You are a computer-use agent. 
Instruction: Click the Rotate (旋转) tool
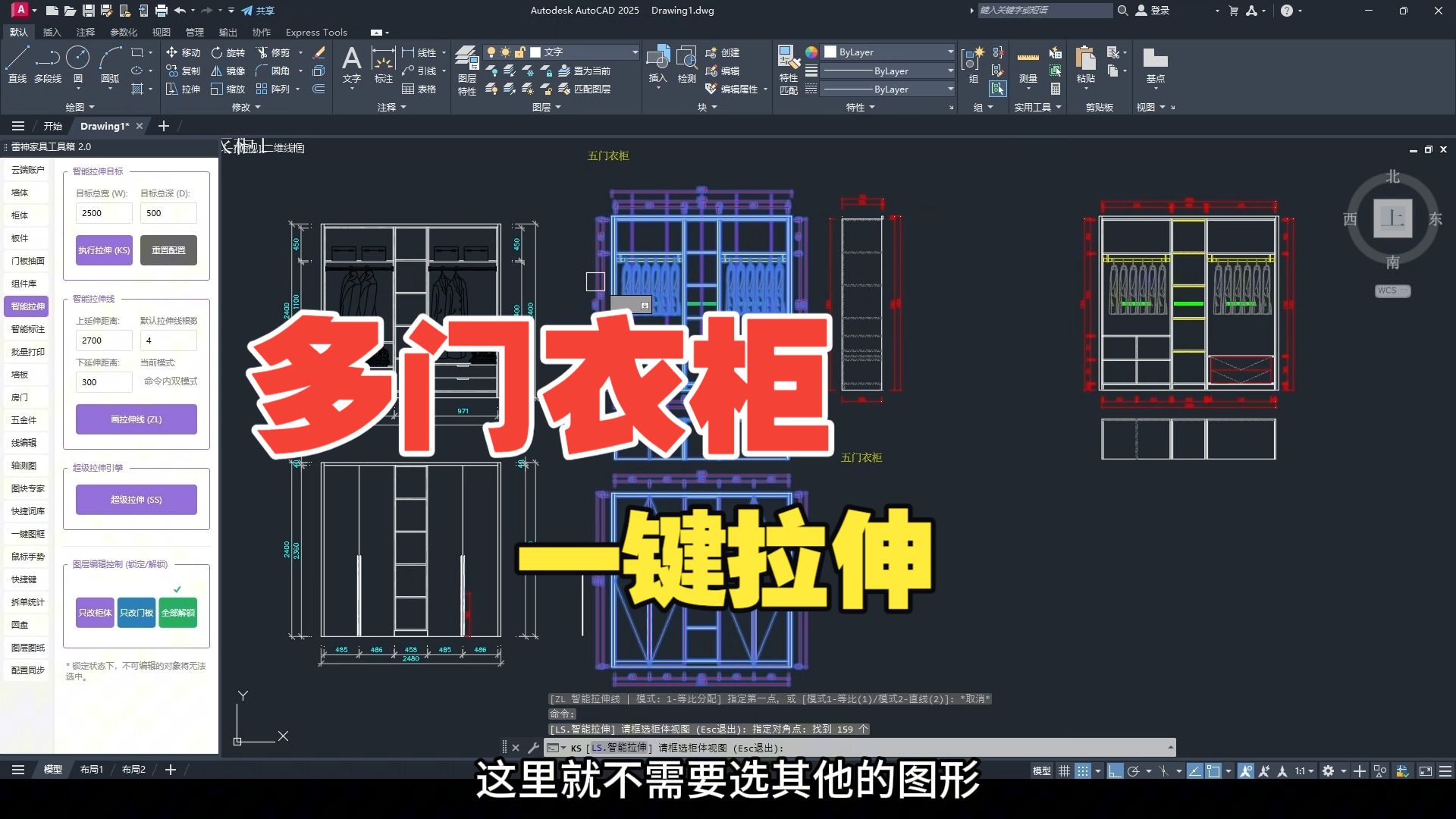[227, 52]
